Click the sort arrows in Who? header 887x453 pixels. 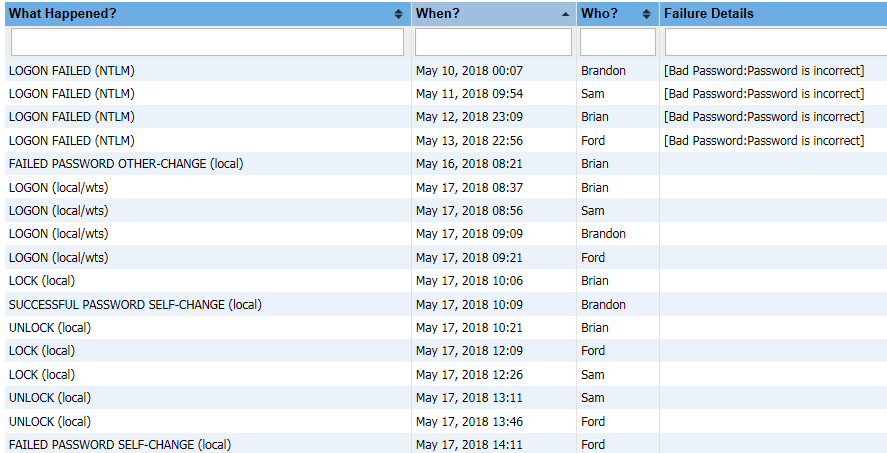[x=647, y=14]
